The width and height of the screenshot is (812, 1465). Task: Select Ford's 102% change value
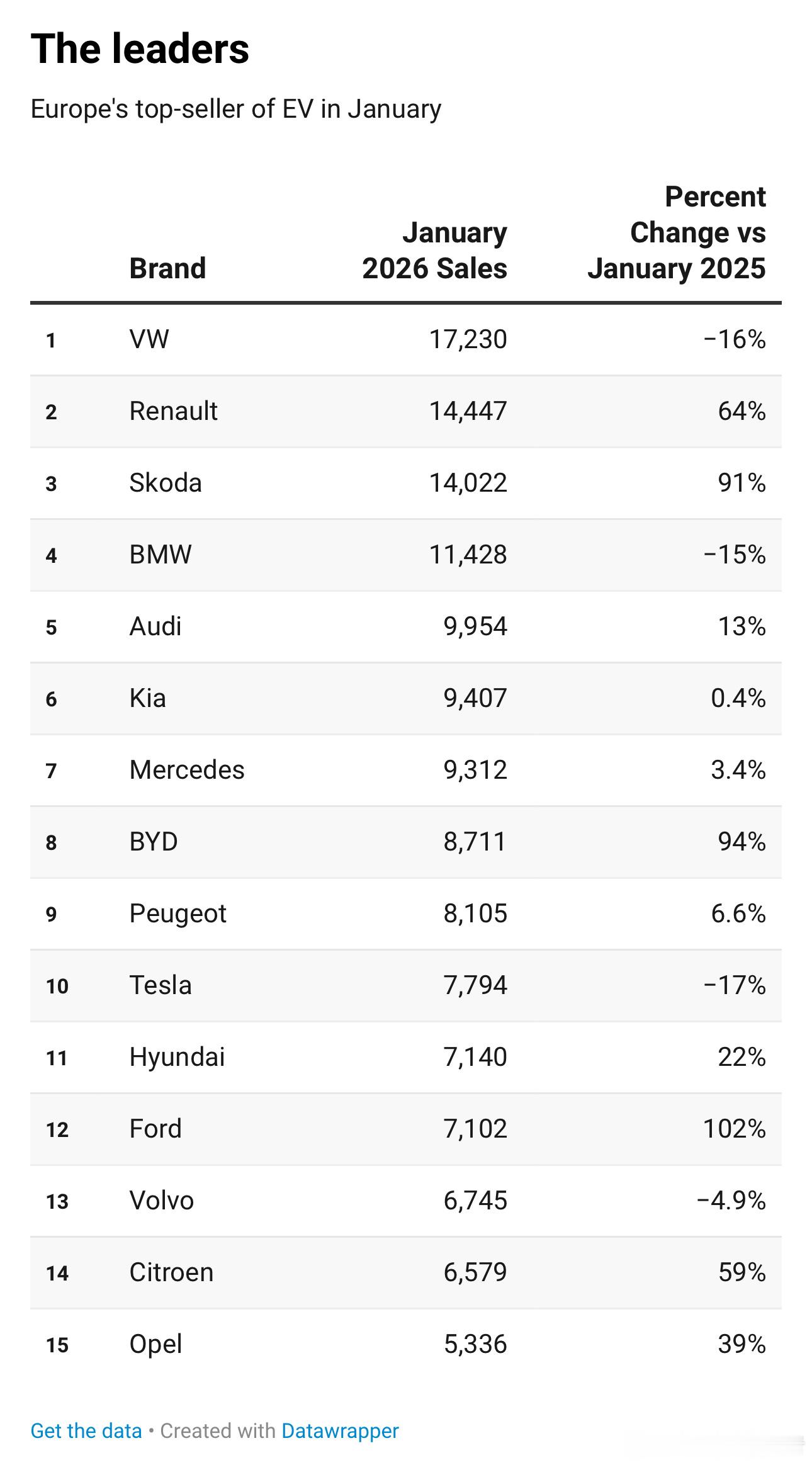734,1129
